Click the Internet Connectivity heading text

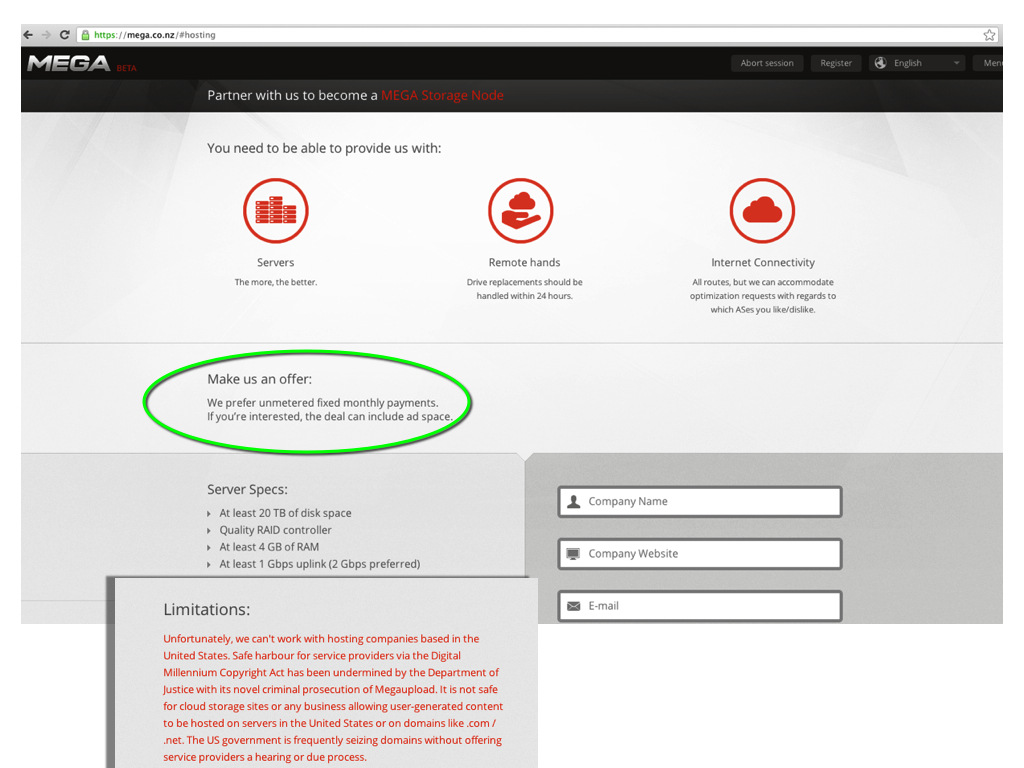point(763,263)
